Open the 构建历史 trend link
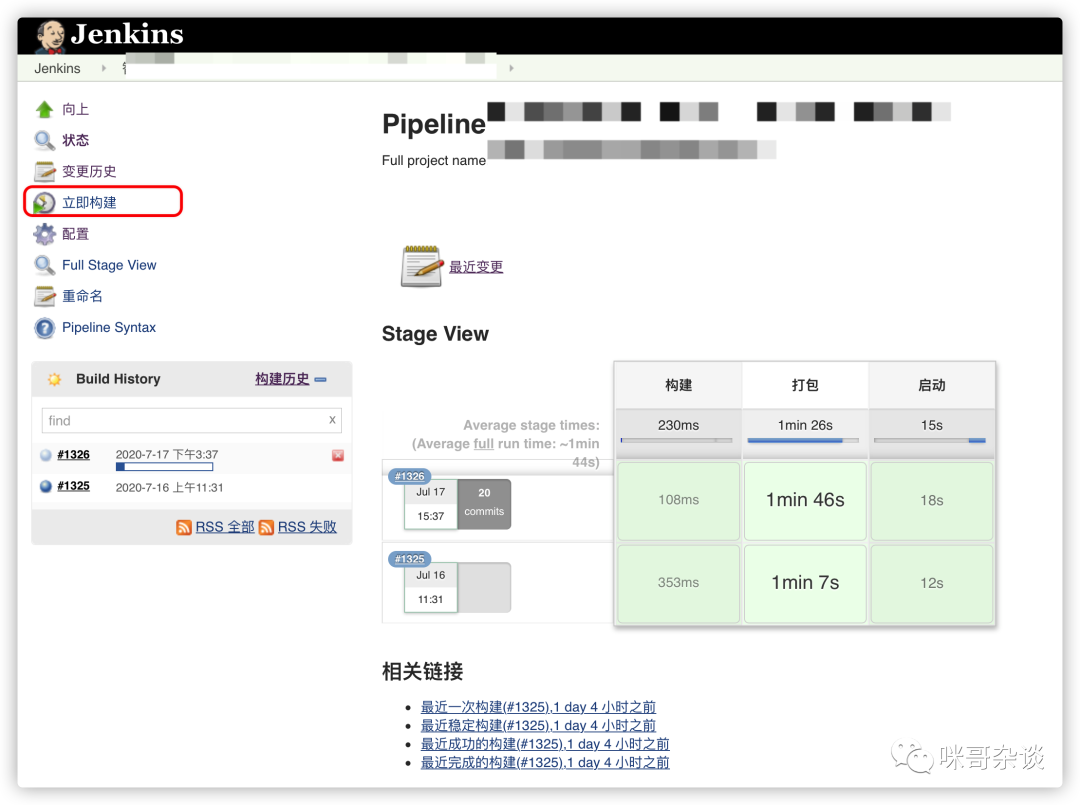Viewport: 1080px width, 805px height. (282, 379)
